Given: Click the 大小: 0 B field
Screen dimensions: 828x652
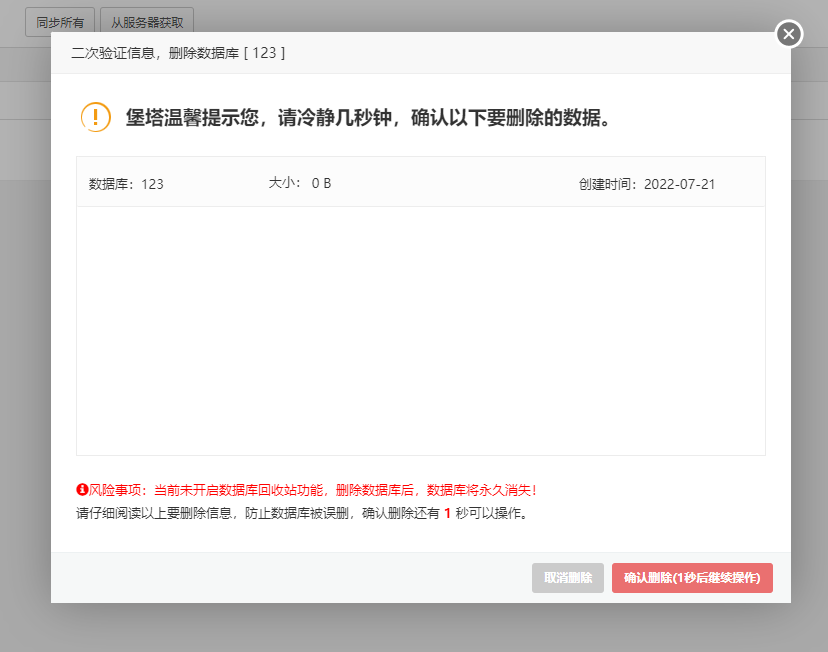Looking at the screenshot, I should tap(299, 183).
